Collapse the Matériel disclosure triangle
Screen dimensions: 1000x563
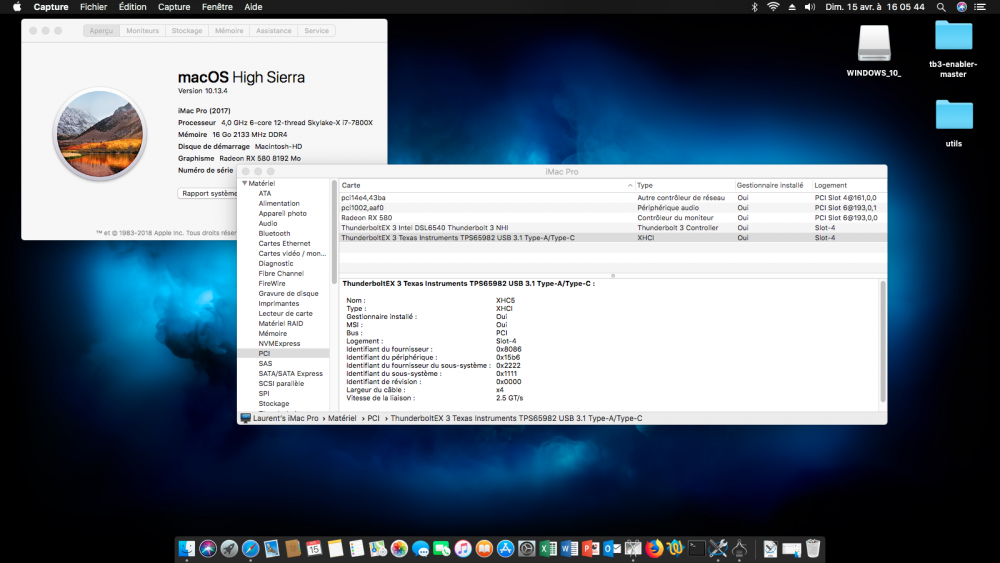click(244, 183)
